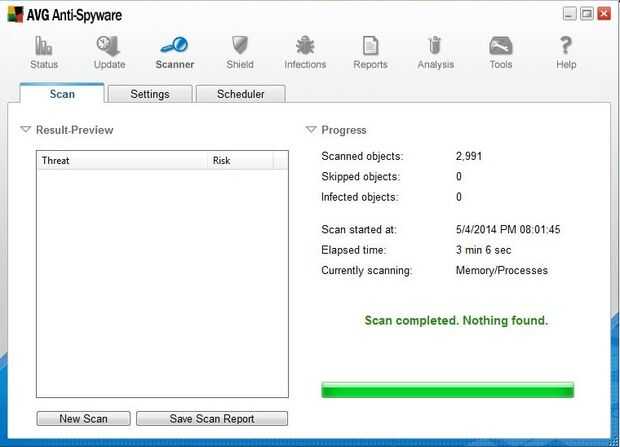
Task: Collapse the Progress section triangle
Action: pyautogui.click(x=311, y=129)
